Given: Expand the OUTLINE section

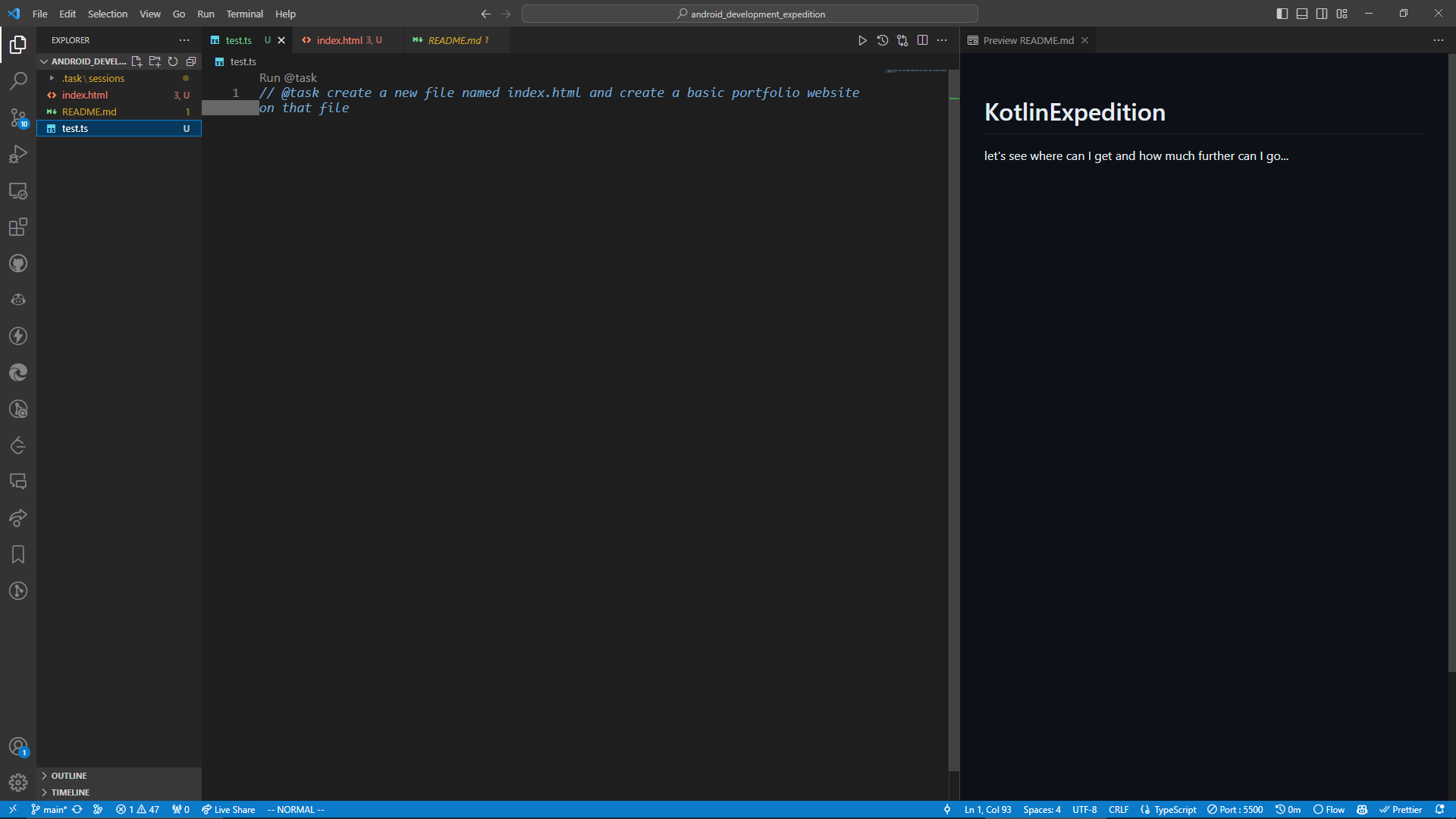Looking at the screenshot, I should coord(68,775).
